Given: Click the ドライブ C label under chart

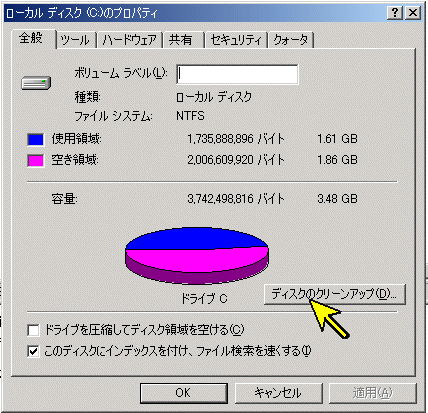Looking at the screenshot, I should [x=204, y=298].
